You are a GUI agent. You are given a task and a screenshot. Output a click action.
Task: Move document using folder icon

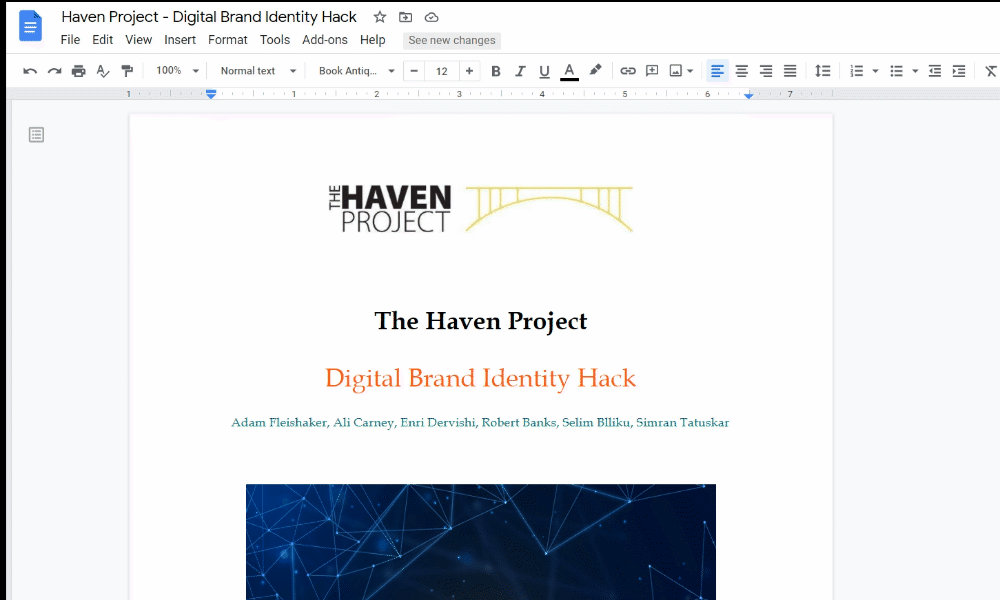(x=406, y=17)
